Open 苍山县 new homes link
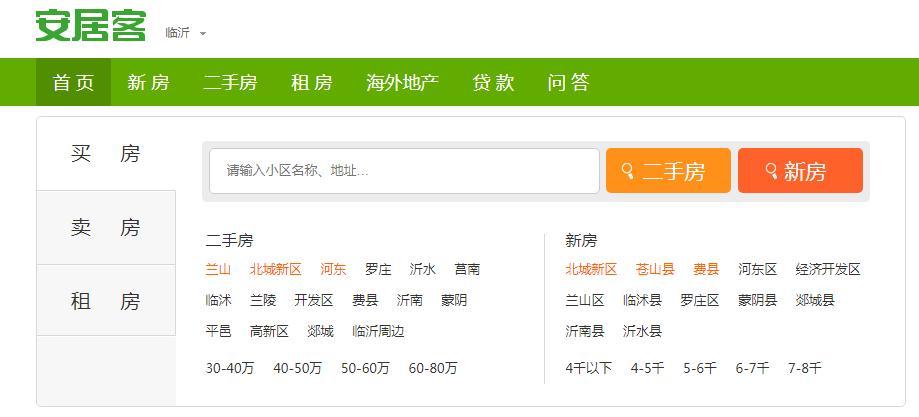919x417 pixels. (655, 270)
